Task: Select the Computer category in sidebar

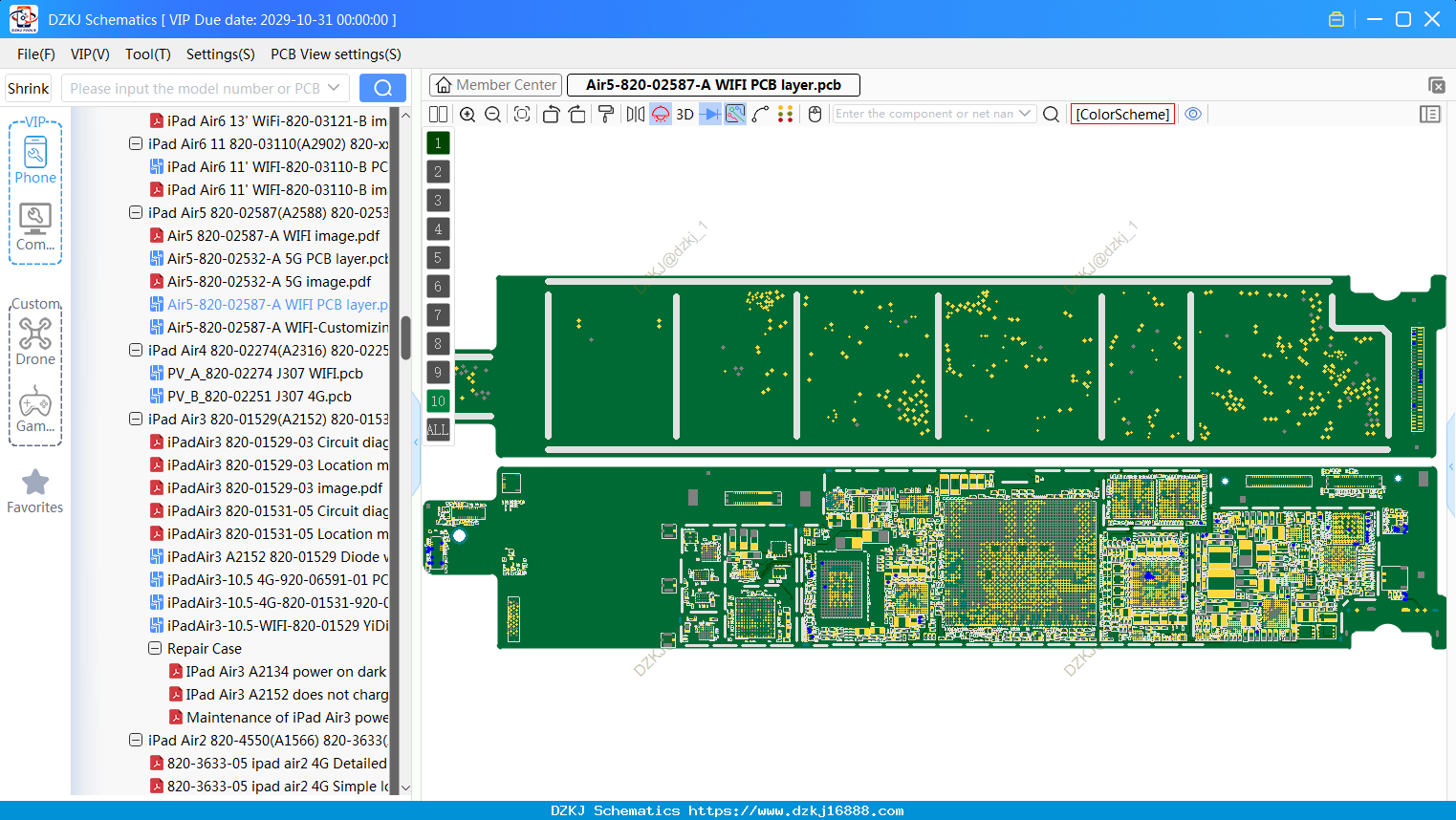Action: (x=35, y=227)
